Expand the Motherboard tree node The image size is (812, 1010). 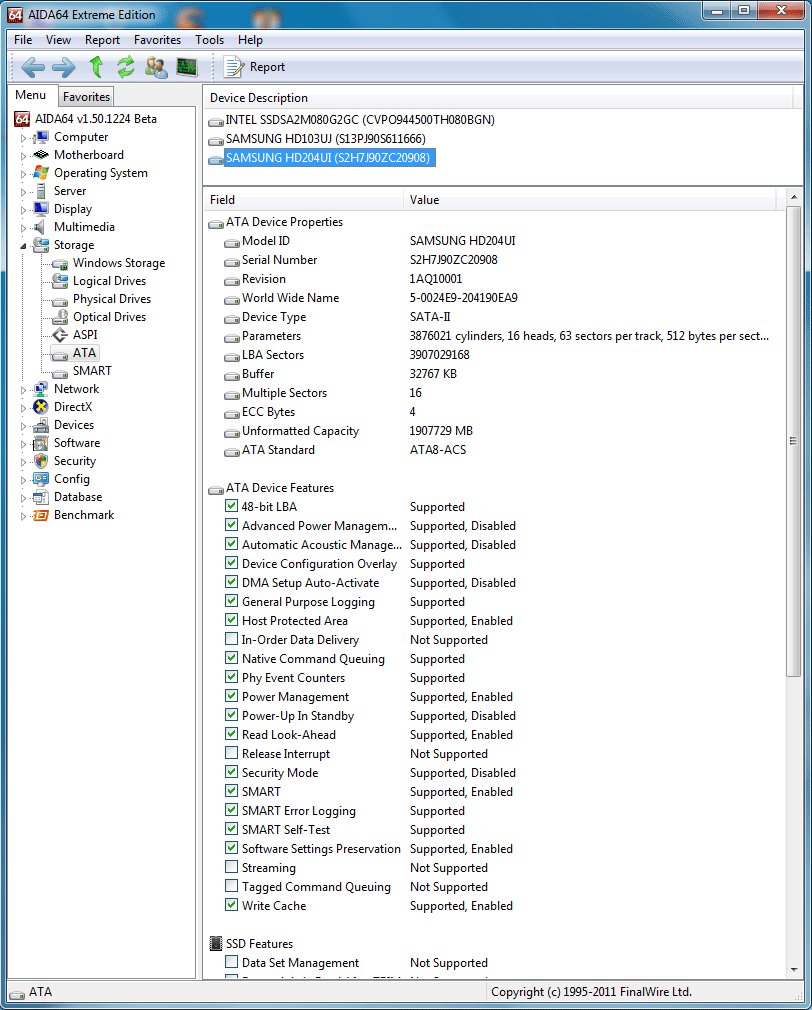pyautogui.click(x=23, y=156)
